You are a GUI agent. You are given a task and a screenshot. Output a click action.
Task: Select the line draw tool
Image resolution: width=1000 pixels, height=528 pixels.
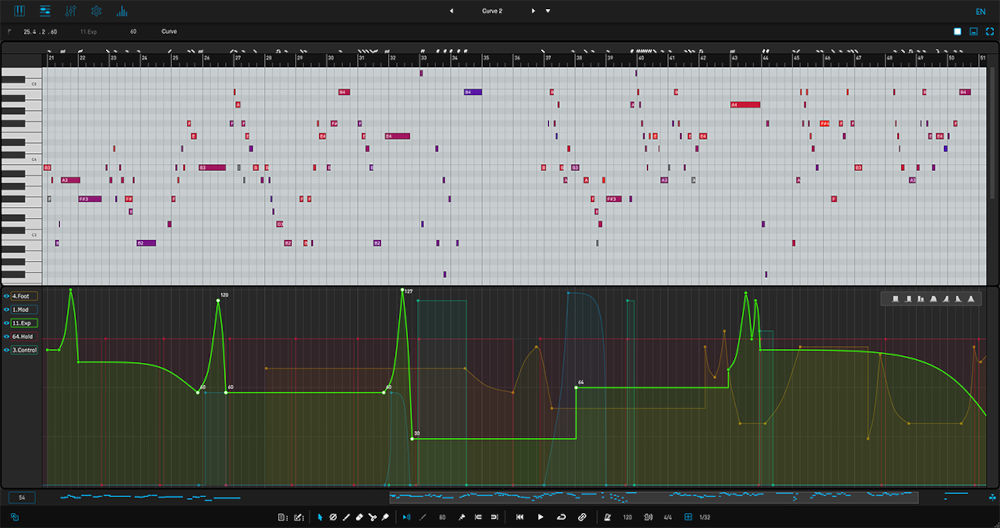pyautogui.click(x=346, y=517)
